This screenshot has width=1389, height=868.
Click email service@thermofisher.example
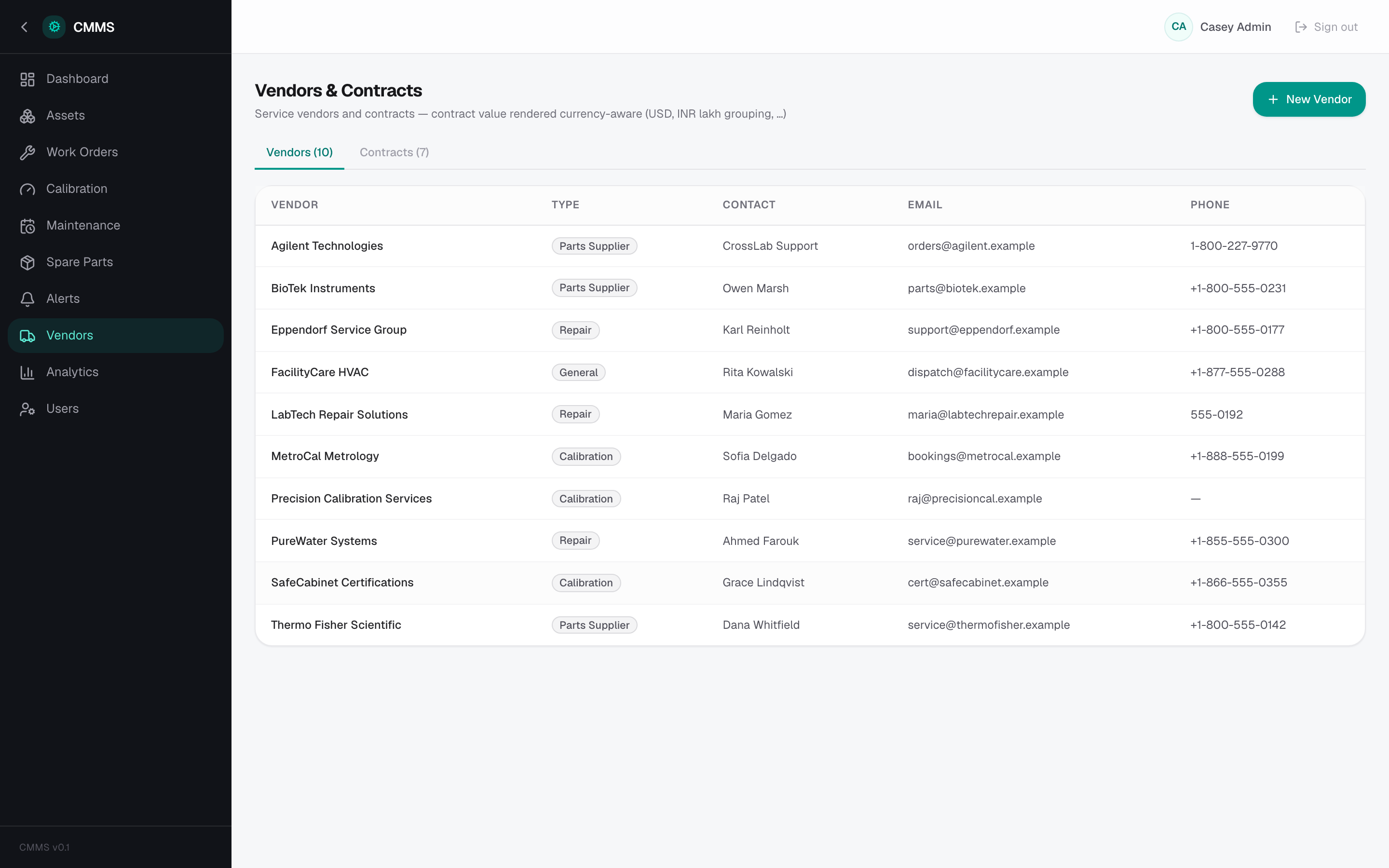tap(988, 625)
